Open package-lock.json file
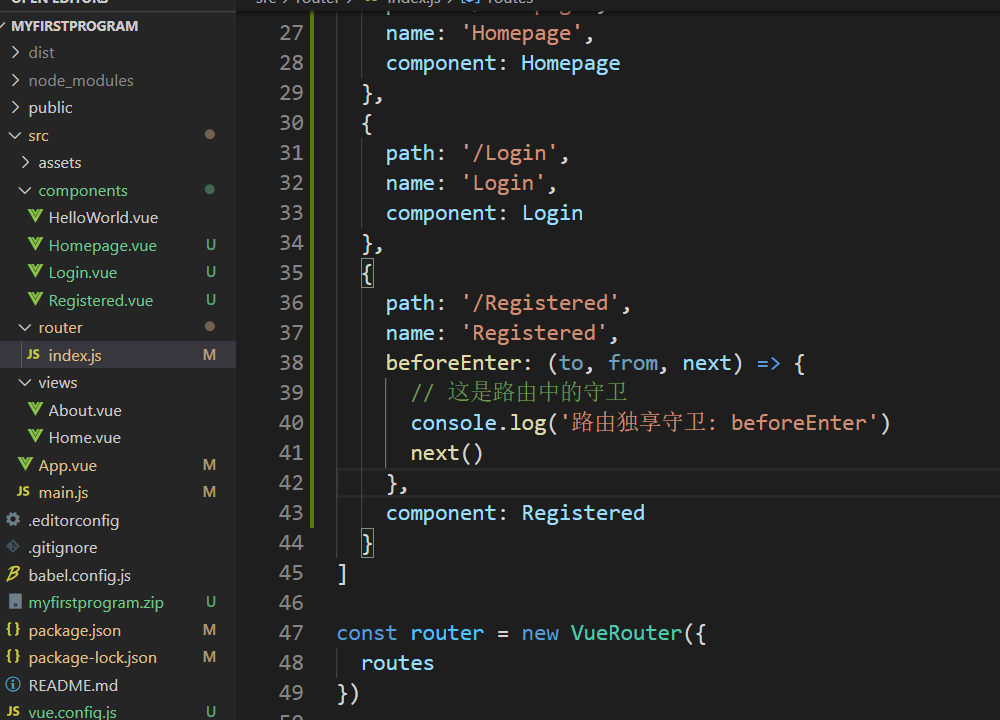 pyautogui.click(x=92, y=658)
